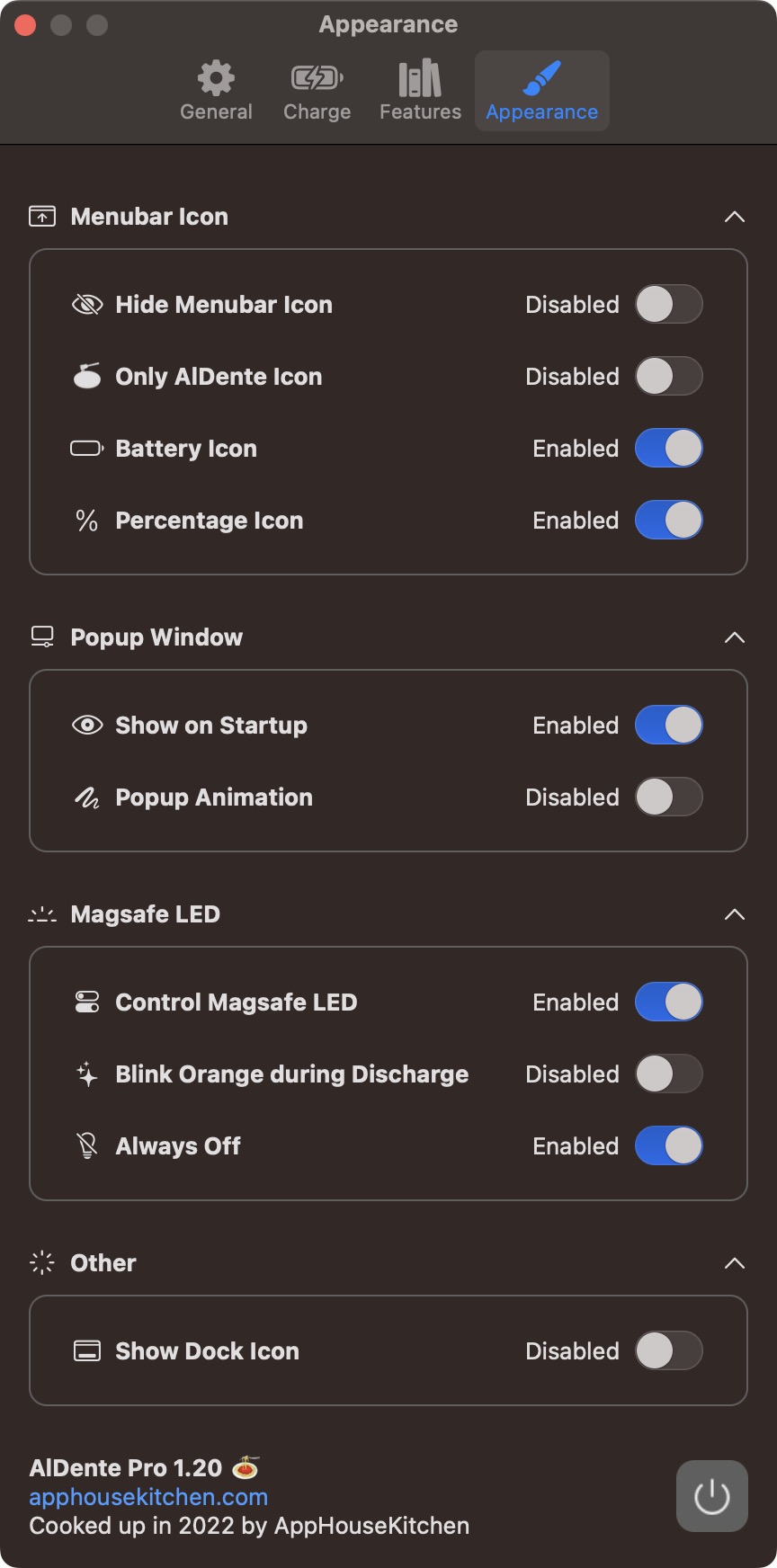Image resolution: width=777 pixels, height=1568 pixels.
Task: Click the percent sign icon
Action: click(x=87, y=521)
